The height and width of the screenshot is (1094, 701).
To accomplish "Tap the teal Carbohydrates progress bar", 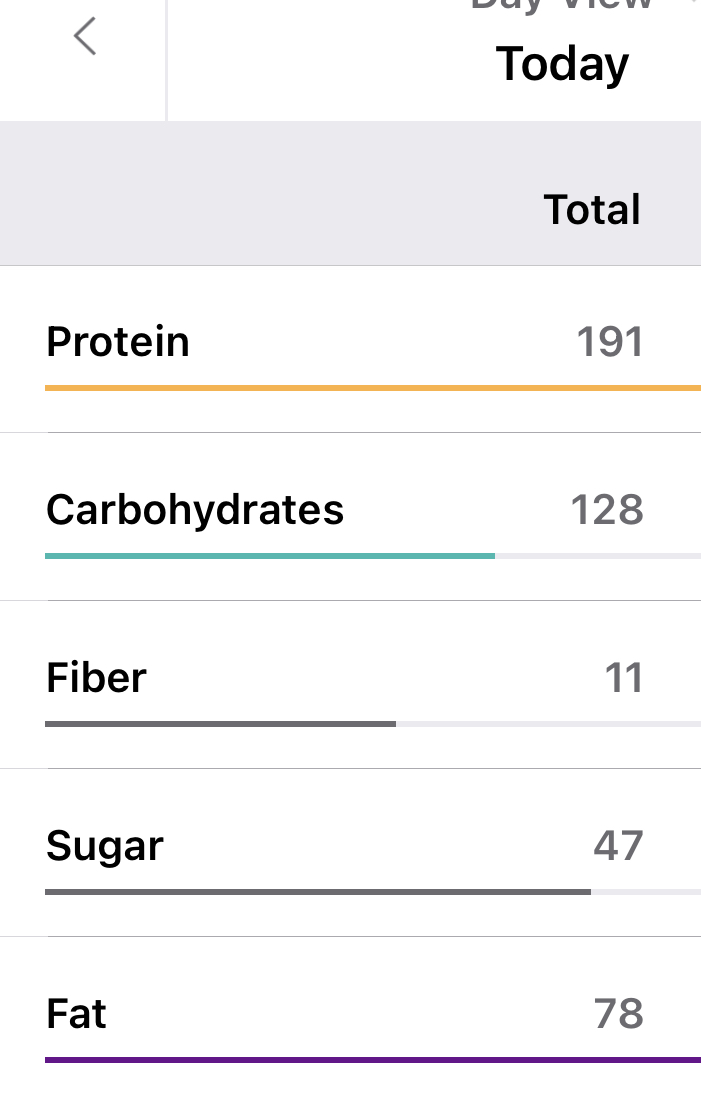I will click(x=270, y=555).
